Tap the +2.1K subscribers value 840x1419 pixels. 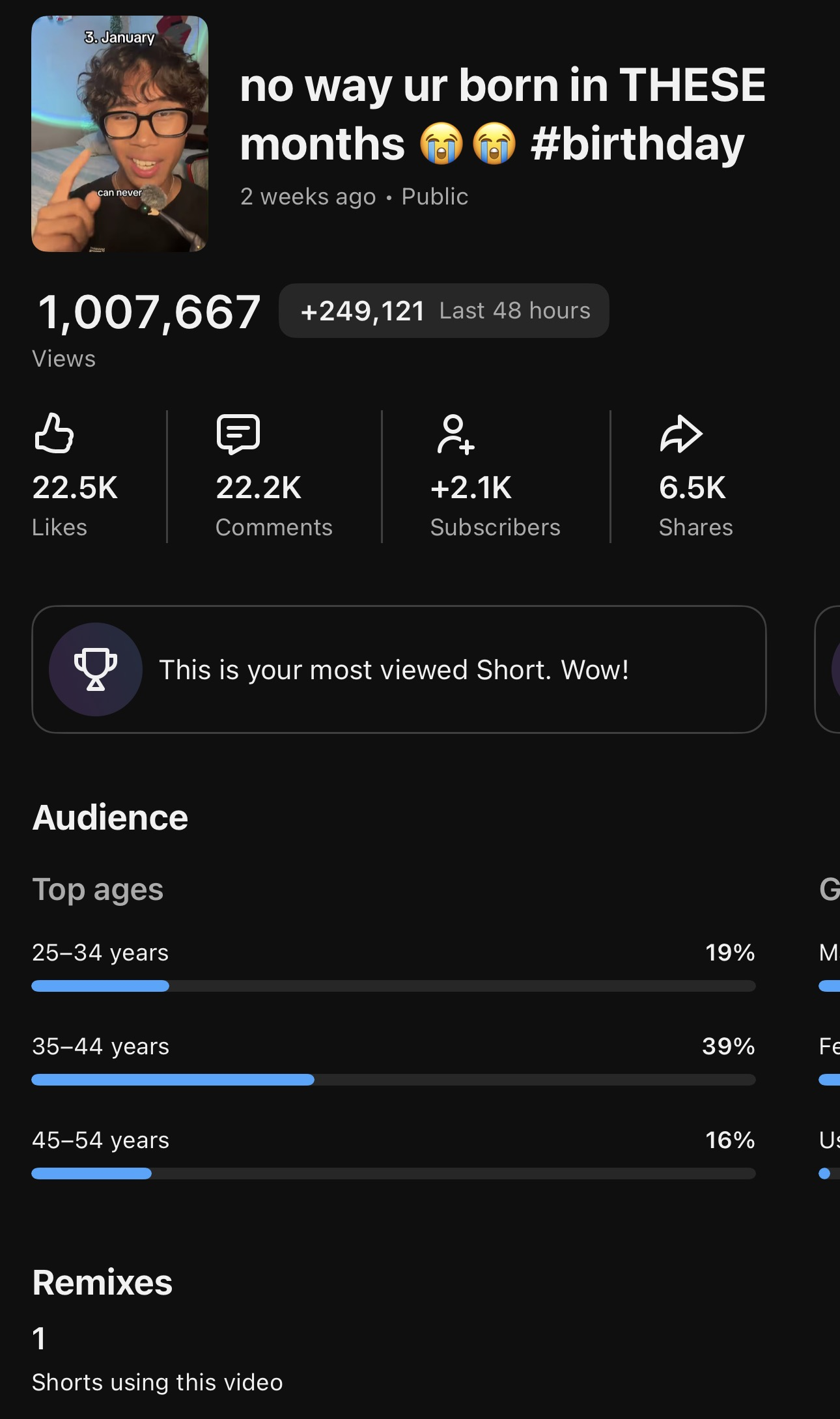(x=471, y=488)
